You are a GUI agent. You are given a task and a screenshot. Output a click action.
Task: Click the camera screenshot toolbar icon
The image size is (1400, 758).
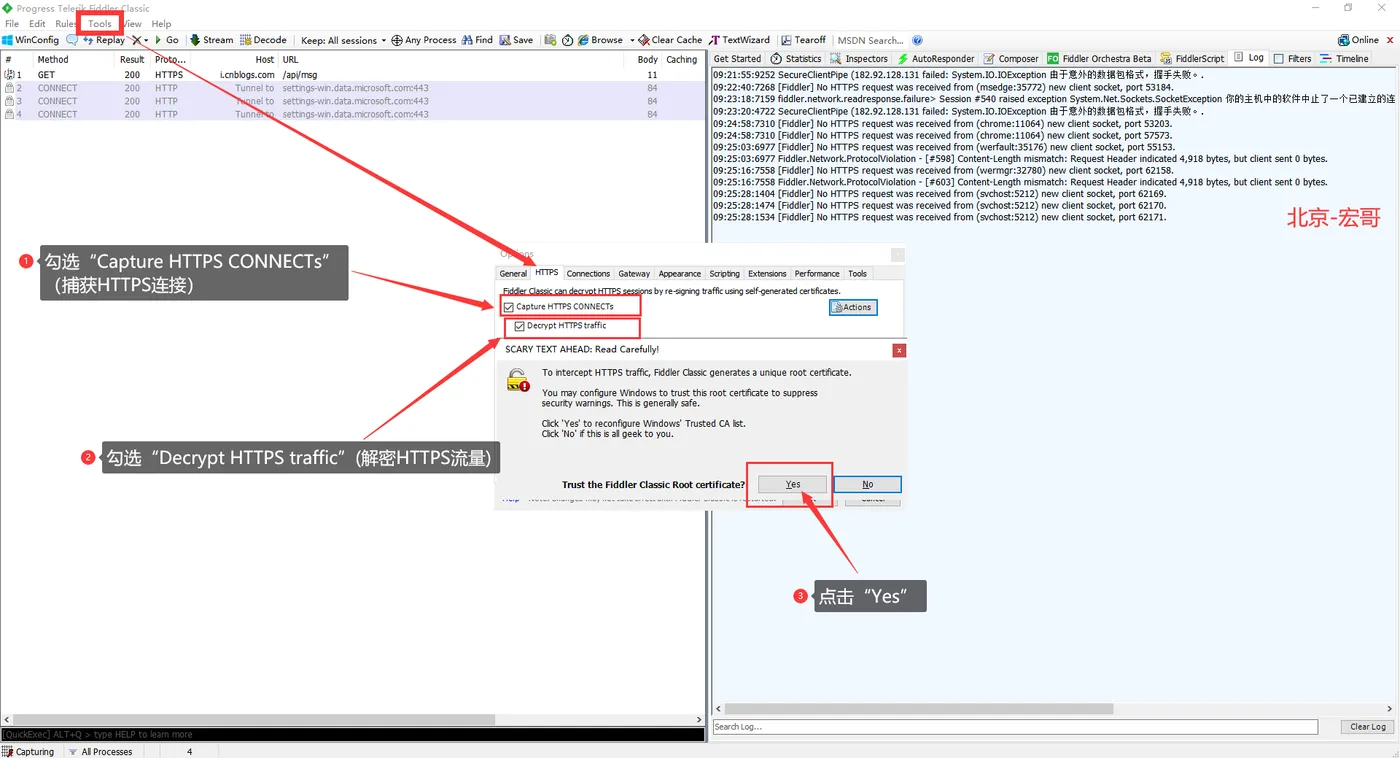click(x=550, y=40)
